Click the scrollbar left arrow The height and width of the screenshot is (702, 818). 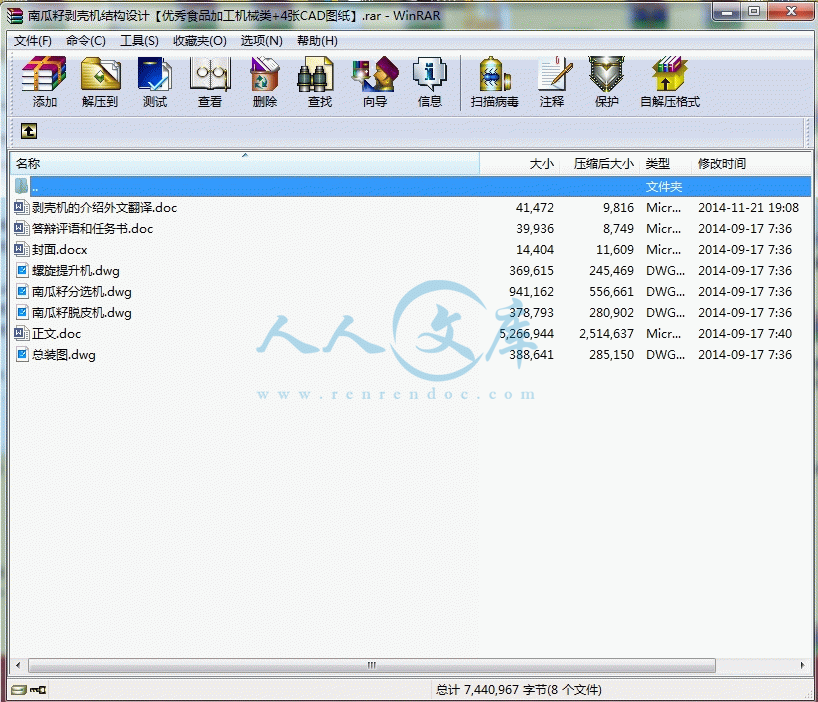(18, 665)
